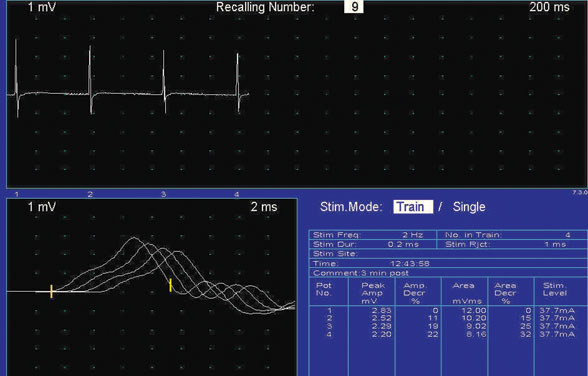Viewport: 588px width, 376px height.
Task: Click peak amplitude value 2.29
Action: click(x=382, y=326)
